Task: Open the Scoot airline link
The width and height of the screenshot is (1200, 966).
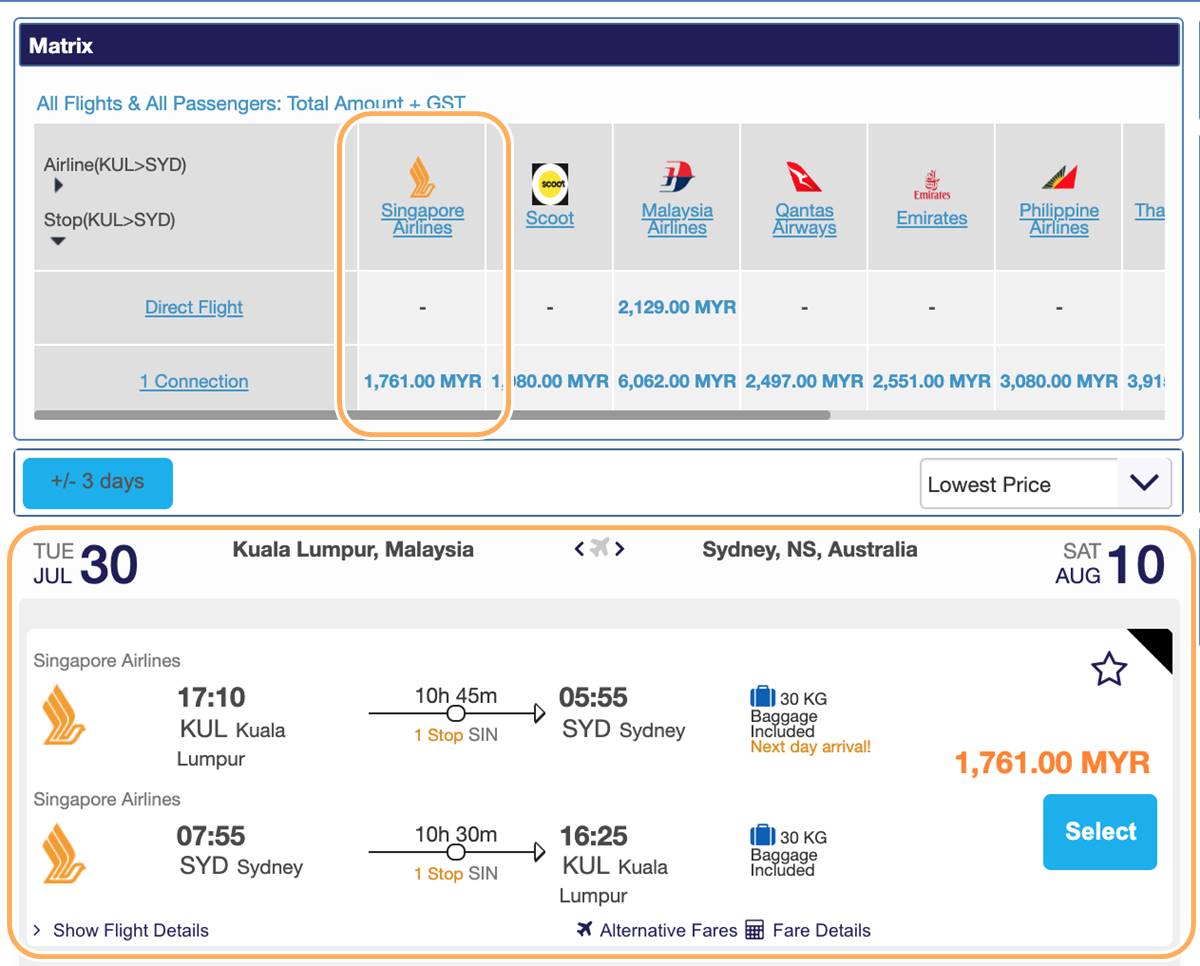Action: pos(550,218)
